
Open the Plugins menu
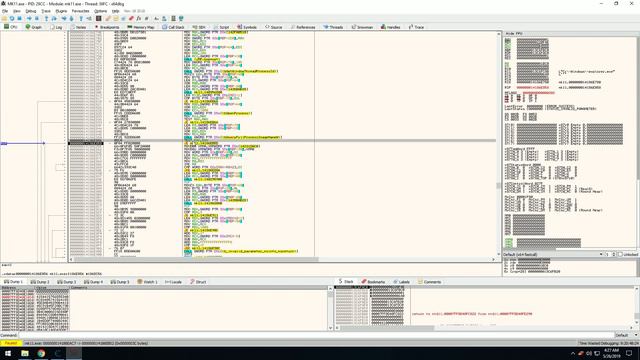coord(61,11)
